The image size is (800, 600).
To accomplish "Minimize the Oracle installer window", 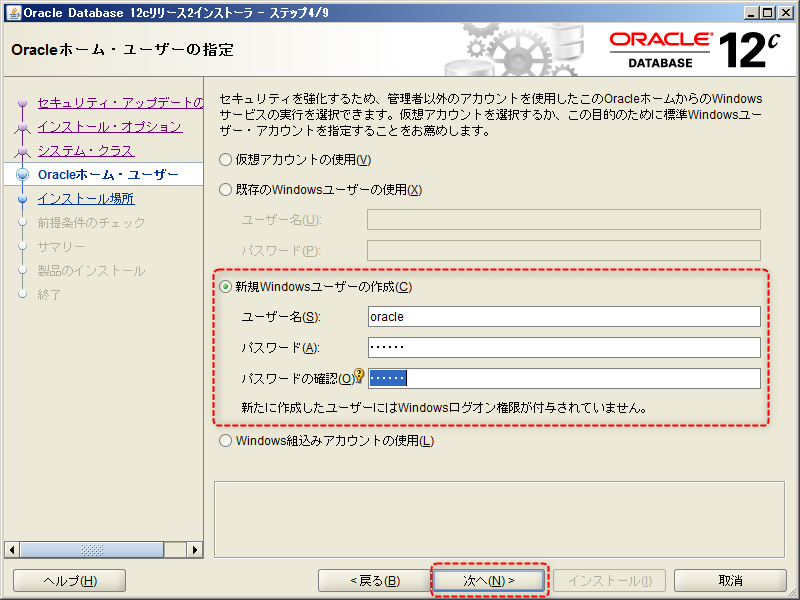I will click(x=751, y=13).
